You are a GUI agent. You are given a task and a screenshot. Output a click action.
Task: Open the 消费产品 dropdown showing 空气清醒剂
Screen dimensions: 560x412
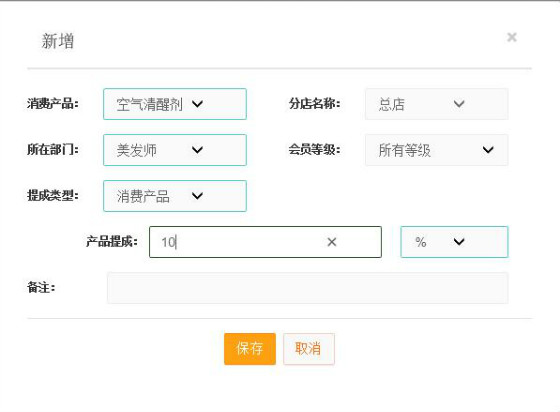click(175, 104)
